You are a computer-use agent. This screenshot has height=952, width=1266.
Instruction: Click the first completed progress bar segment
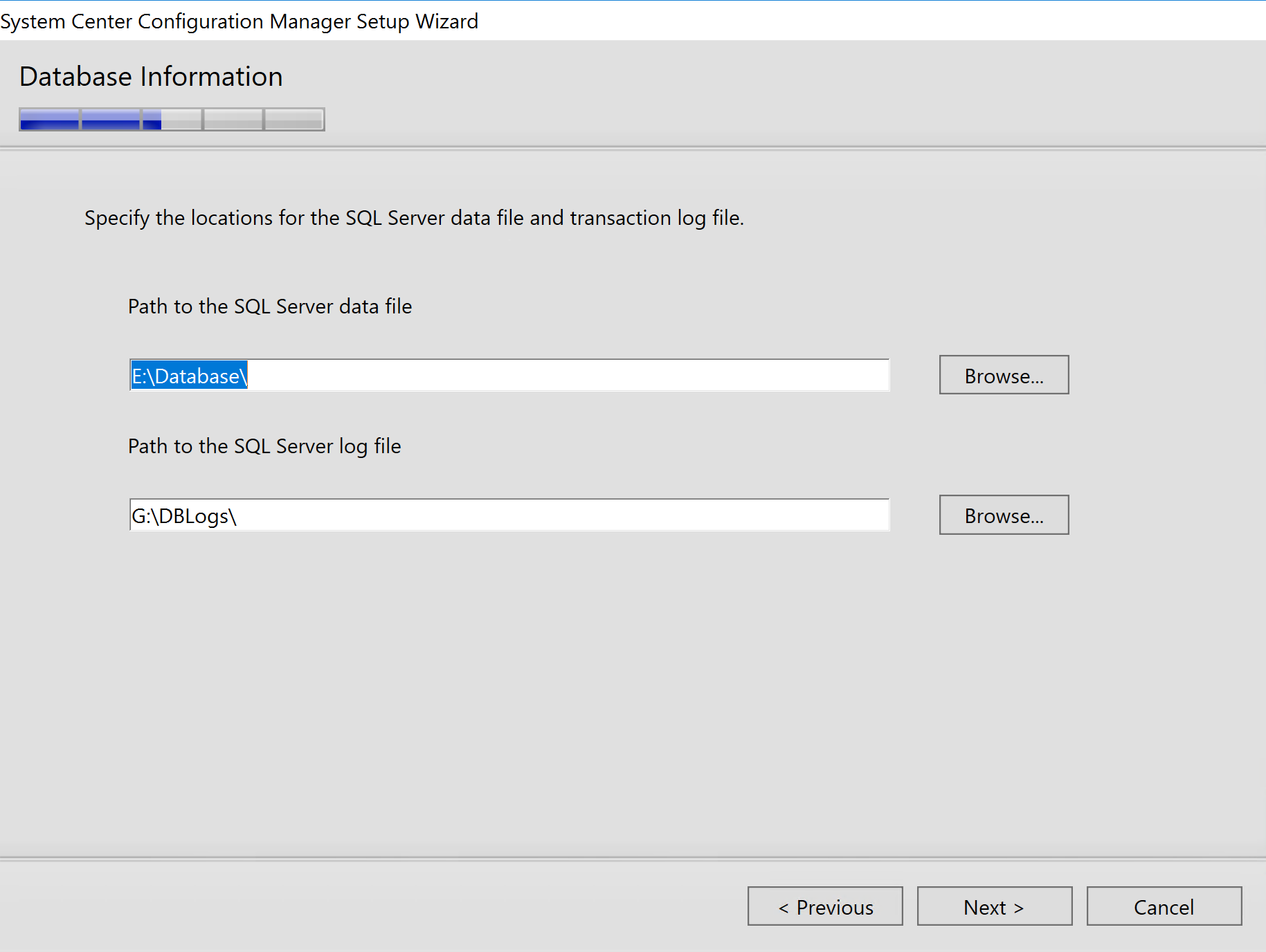(48, 119)
